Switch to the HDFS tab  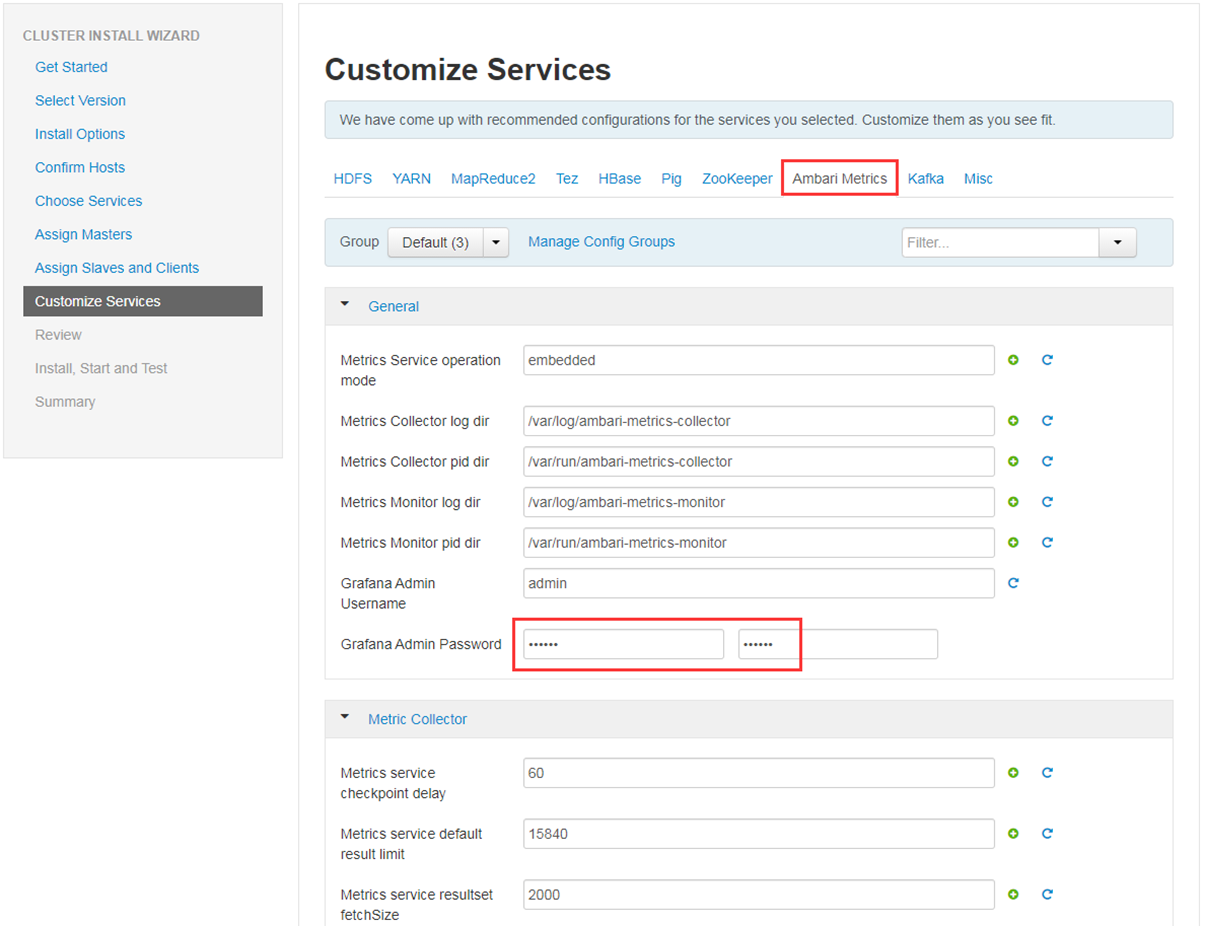coord(353,179)
